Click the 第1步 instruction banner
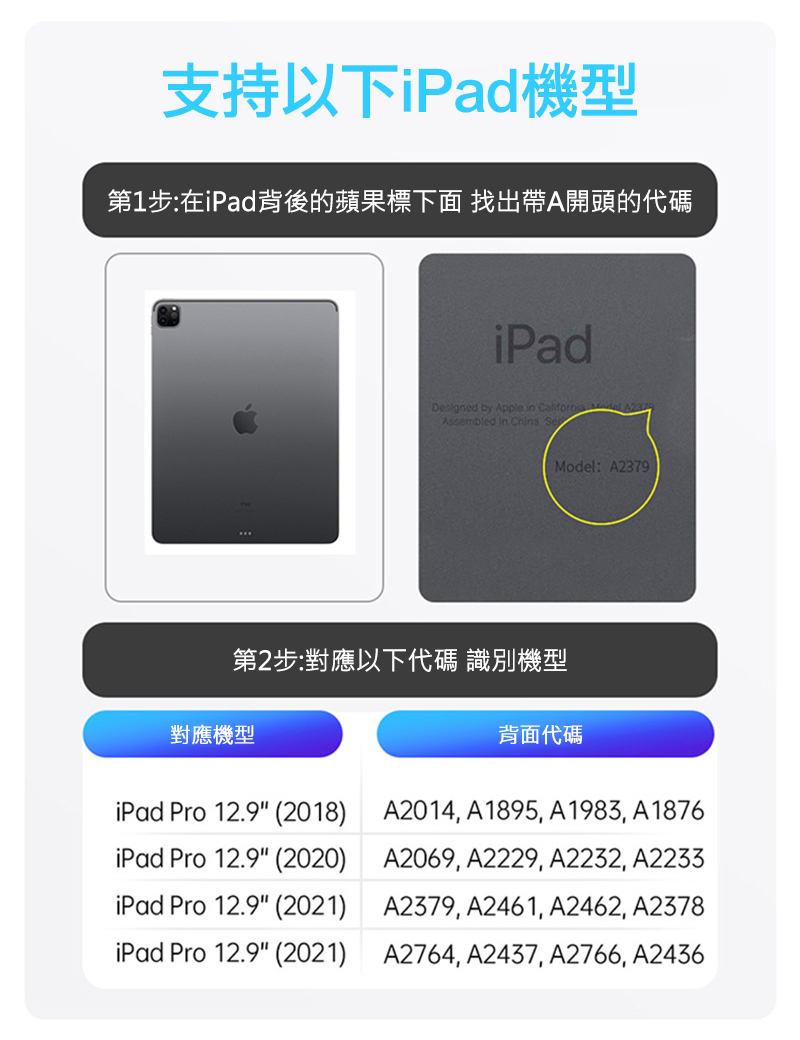Screen dimensions: 800x1040 coord(400,200)
